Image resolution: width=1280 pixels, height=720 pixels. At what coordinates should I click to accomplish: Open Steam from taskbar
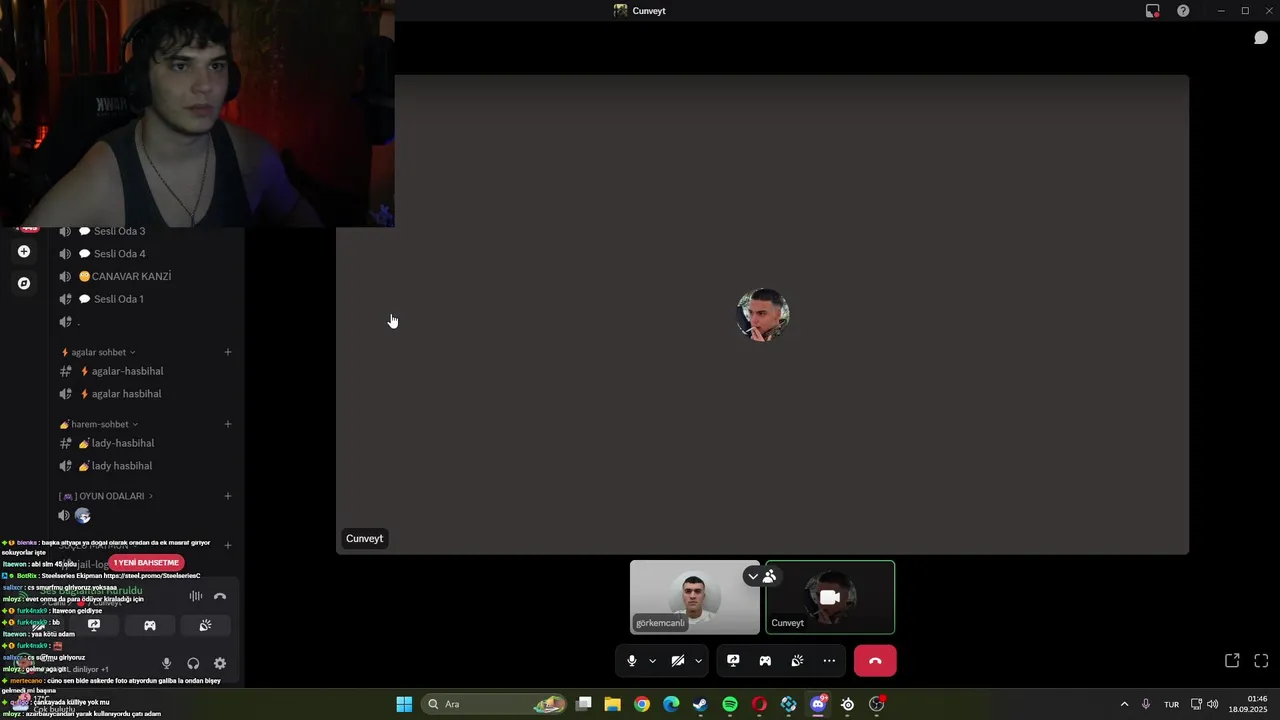tap(700, 704)
